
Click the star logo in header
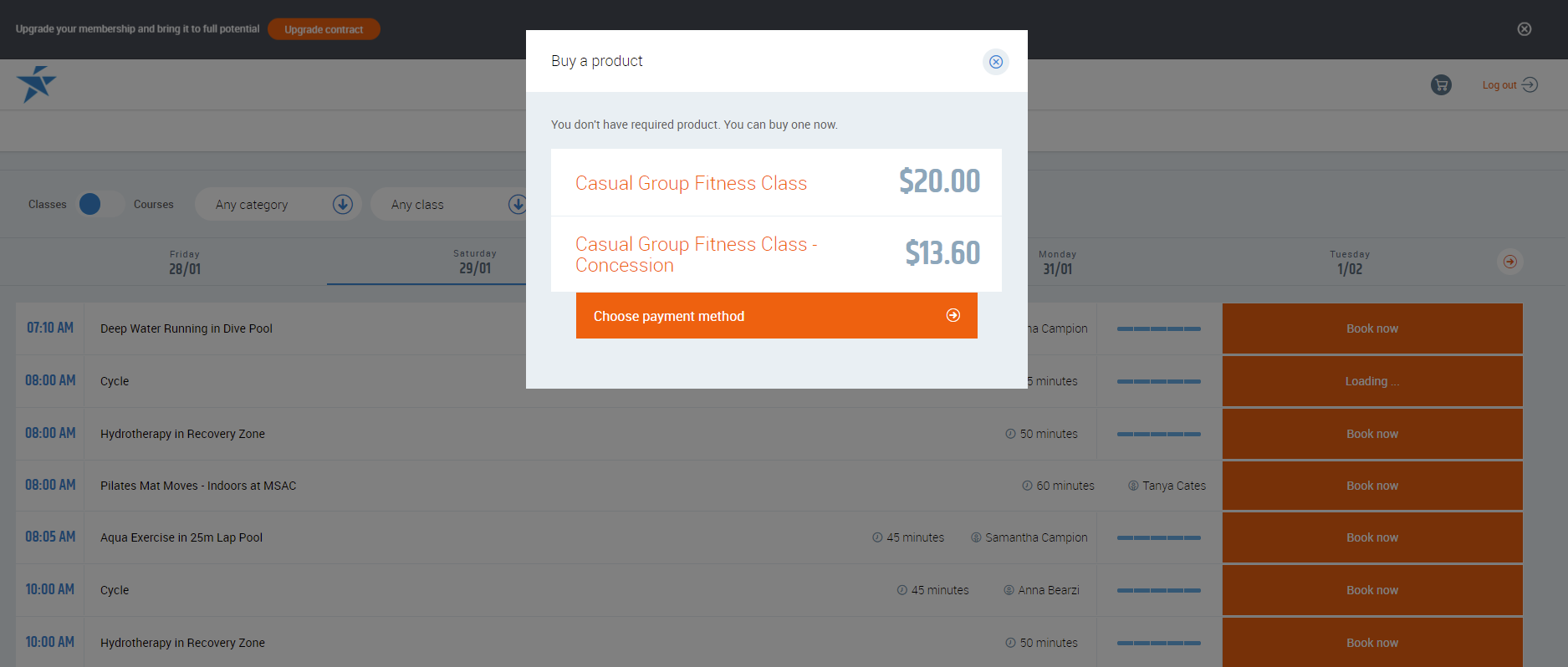(36, 84)
